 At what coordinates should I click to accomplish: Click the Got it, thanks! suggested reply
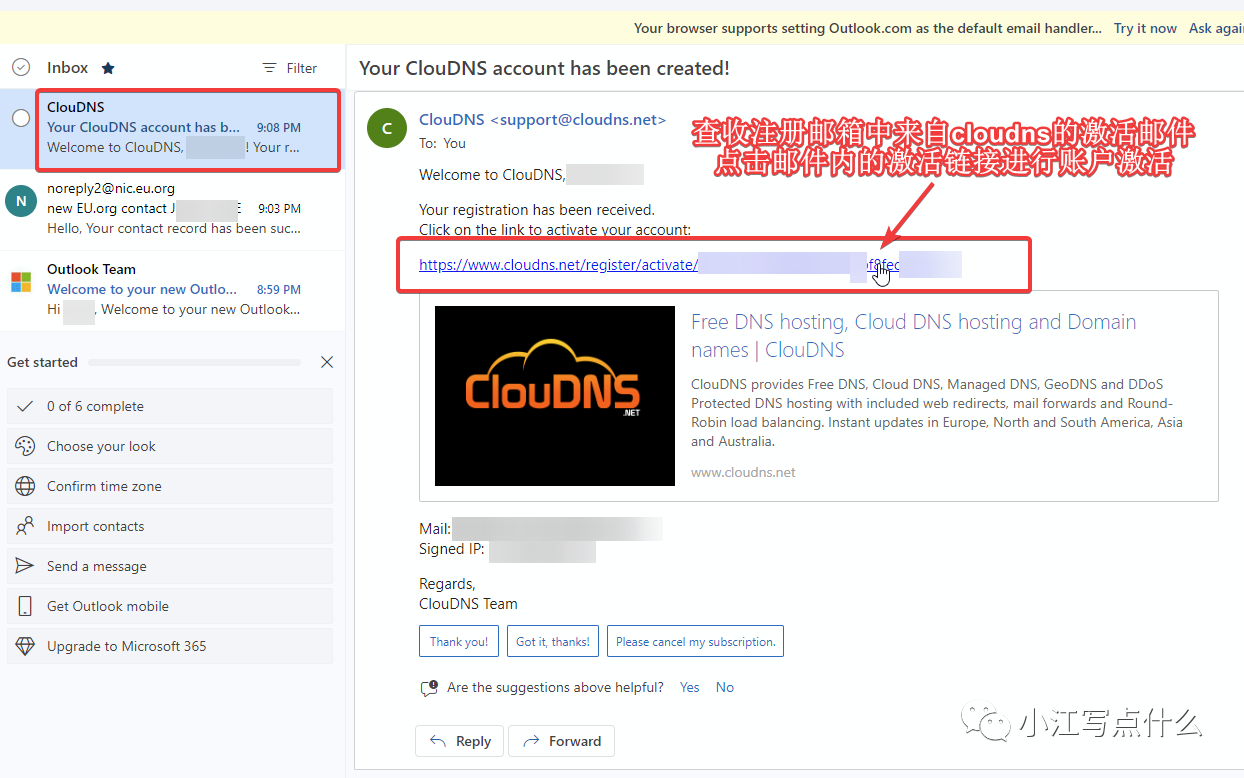click(553, 642)
